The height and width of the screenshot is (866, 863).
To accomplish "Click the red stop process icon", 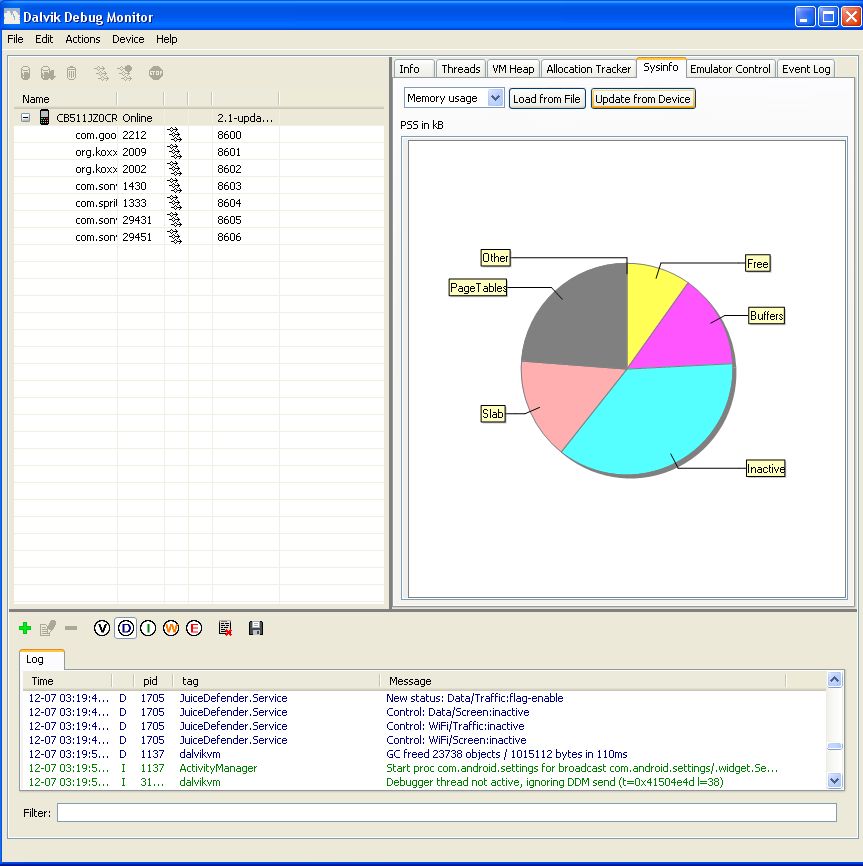I will tap(156, 73).
